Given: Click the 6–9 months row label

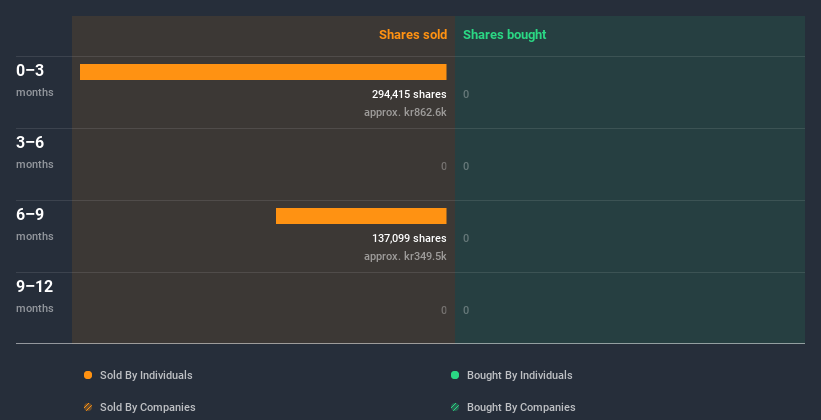Looking at the screenshot, I should point(35,224).
